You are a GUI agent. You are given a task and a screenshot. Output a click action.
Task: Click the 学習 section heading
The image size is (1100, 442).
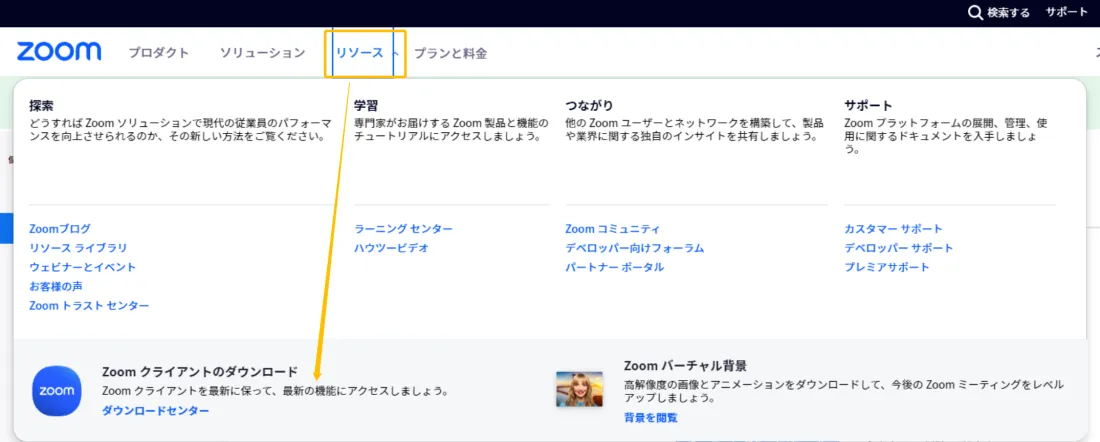tap(366, 106)
